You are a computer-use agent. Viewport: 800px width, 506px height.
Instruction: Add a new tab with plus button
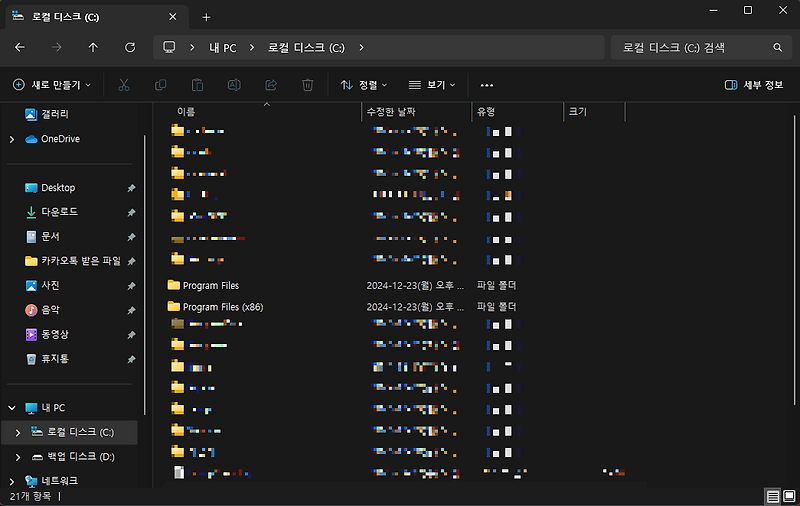(206, 17)
